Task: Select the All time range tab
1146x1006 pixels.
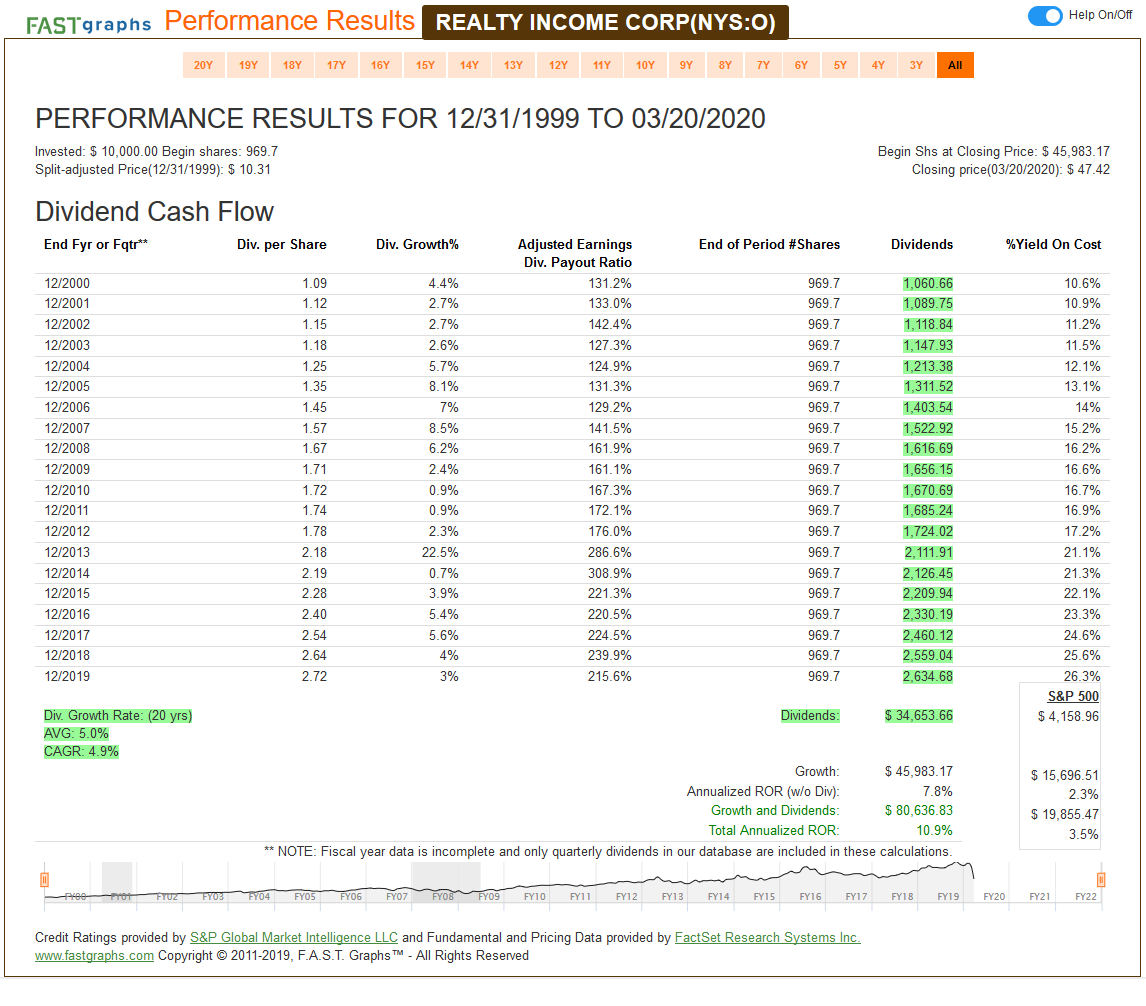Action: (x=955, y=65)
